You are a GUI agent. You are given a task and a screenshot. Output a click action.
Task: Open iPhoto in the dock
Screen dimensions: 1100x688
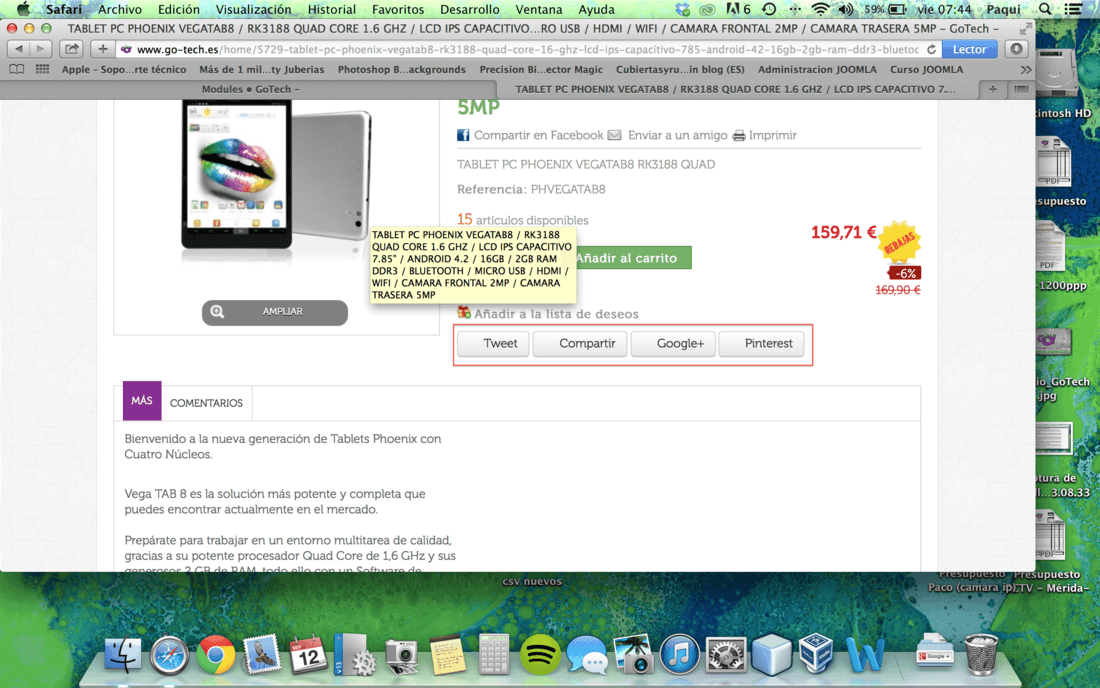pyautogui.click(x=633, y=656)
